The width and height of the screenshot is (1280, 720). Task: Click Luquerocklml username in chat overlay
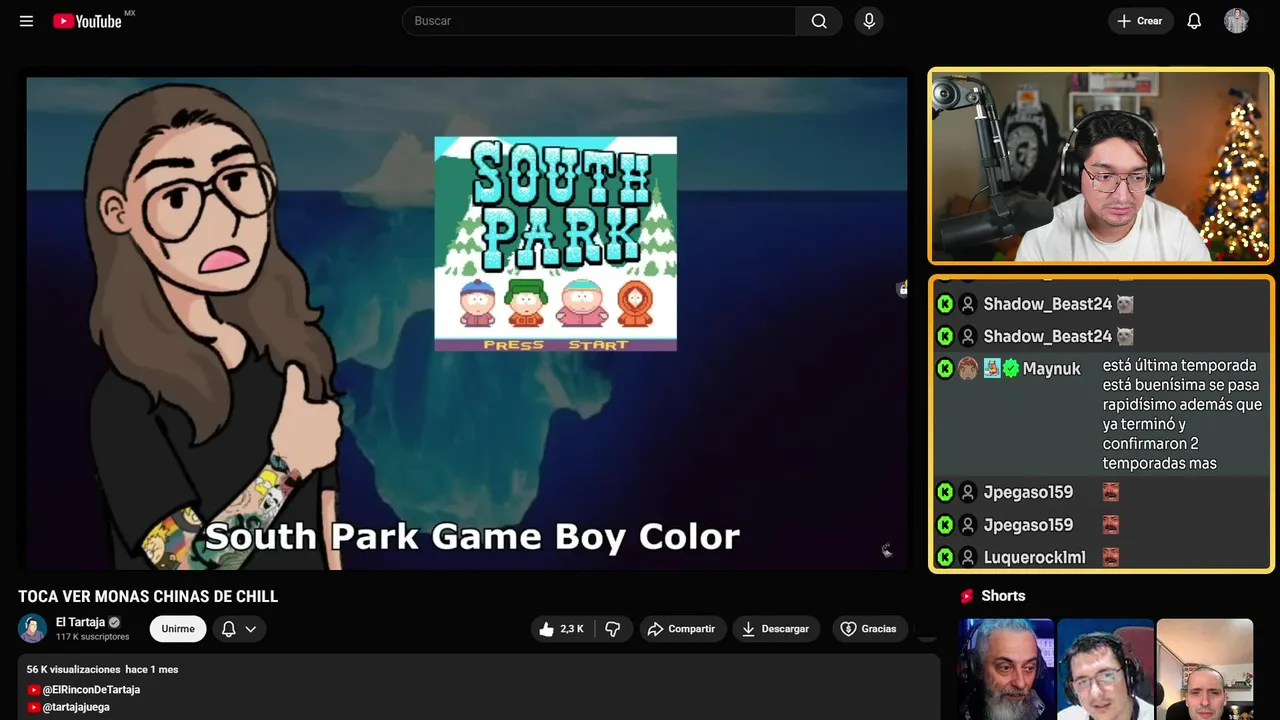[1034, 557]
